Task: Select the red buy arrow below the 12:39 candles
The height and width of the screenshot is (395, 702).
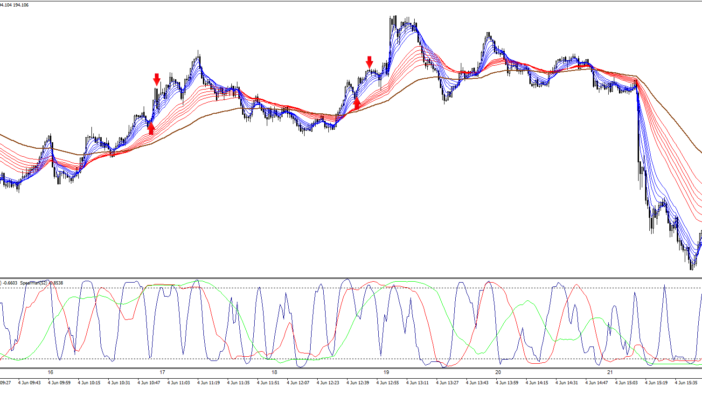Action: tap(357, 104)
